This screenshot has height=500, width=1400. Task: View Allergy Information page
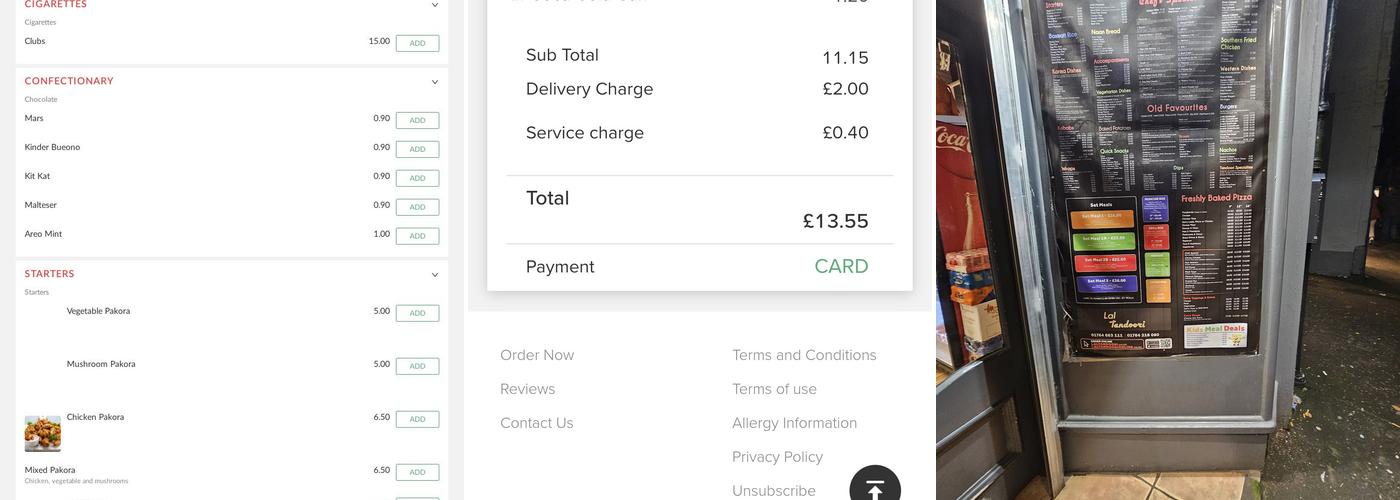tap(794, 423)
